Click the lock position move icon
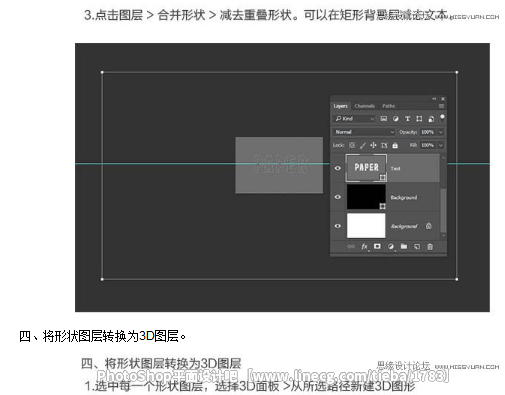 click(x=373, y=145)
